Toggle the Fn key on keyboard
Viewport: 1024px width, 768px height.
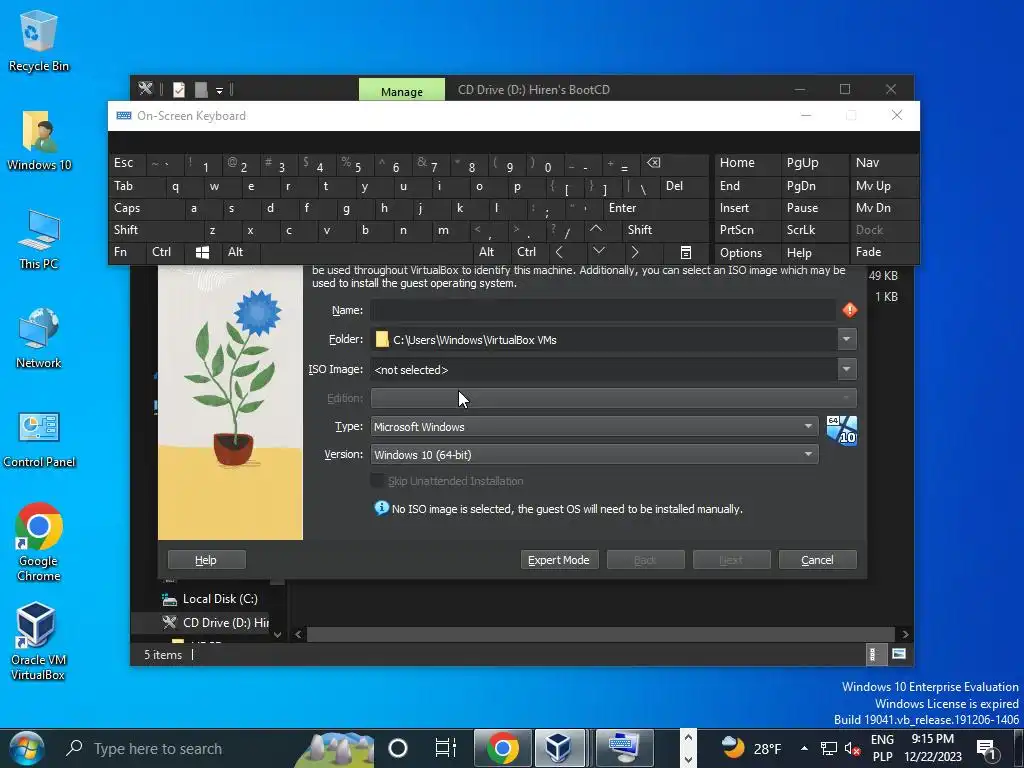coord(127,252)
